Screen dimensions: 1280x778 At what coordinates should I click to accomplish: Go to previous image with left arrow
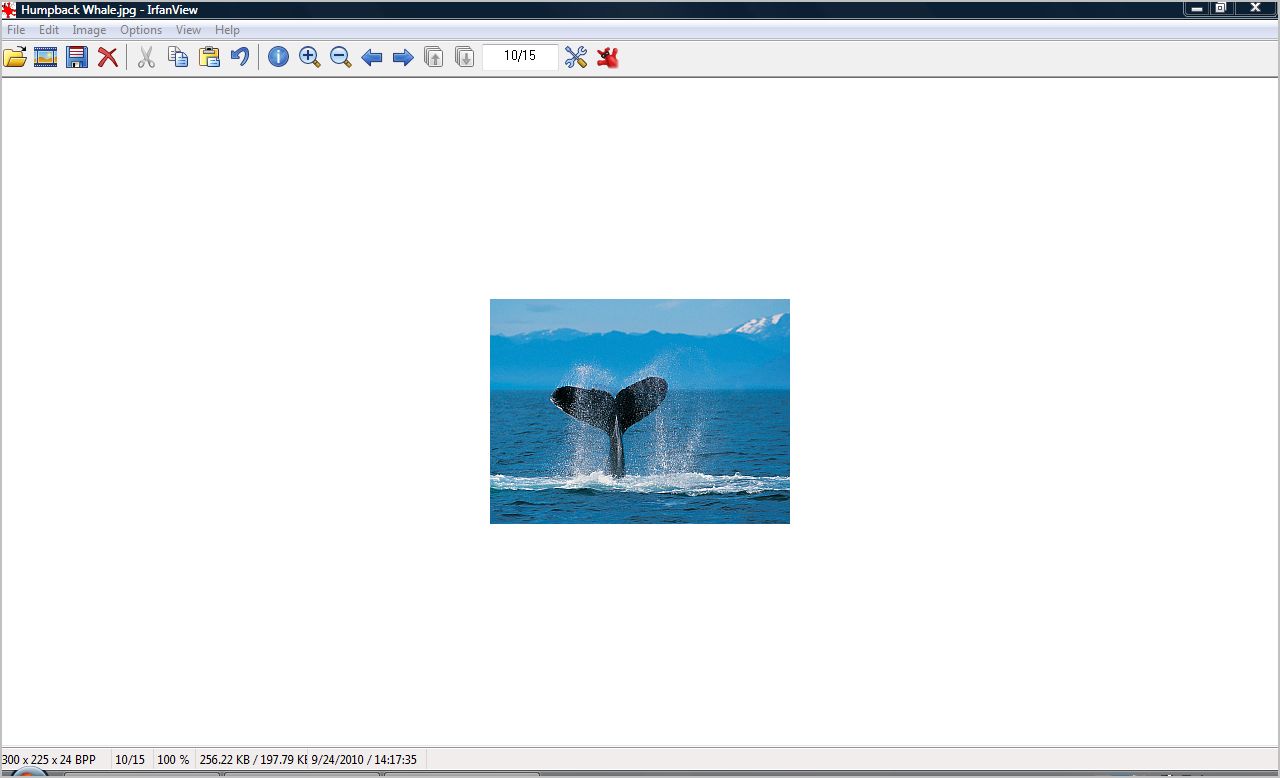(372, 57)
